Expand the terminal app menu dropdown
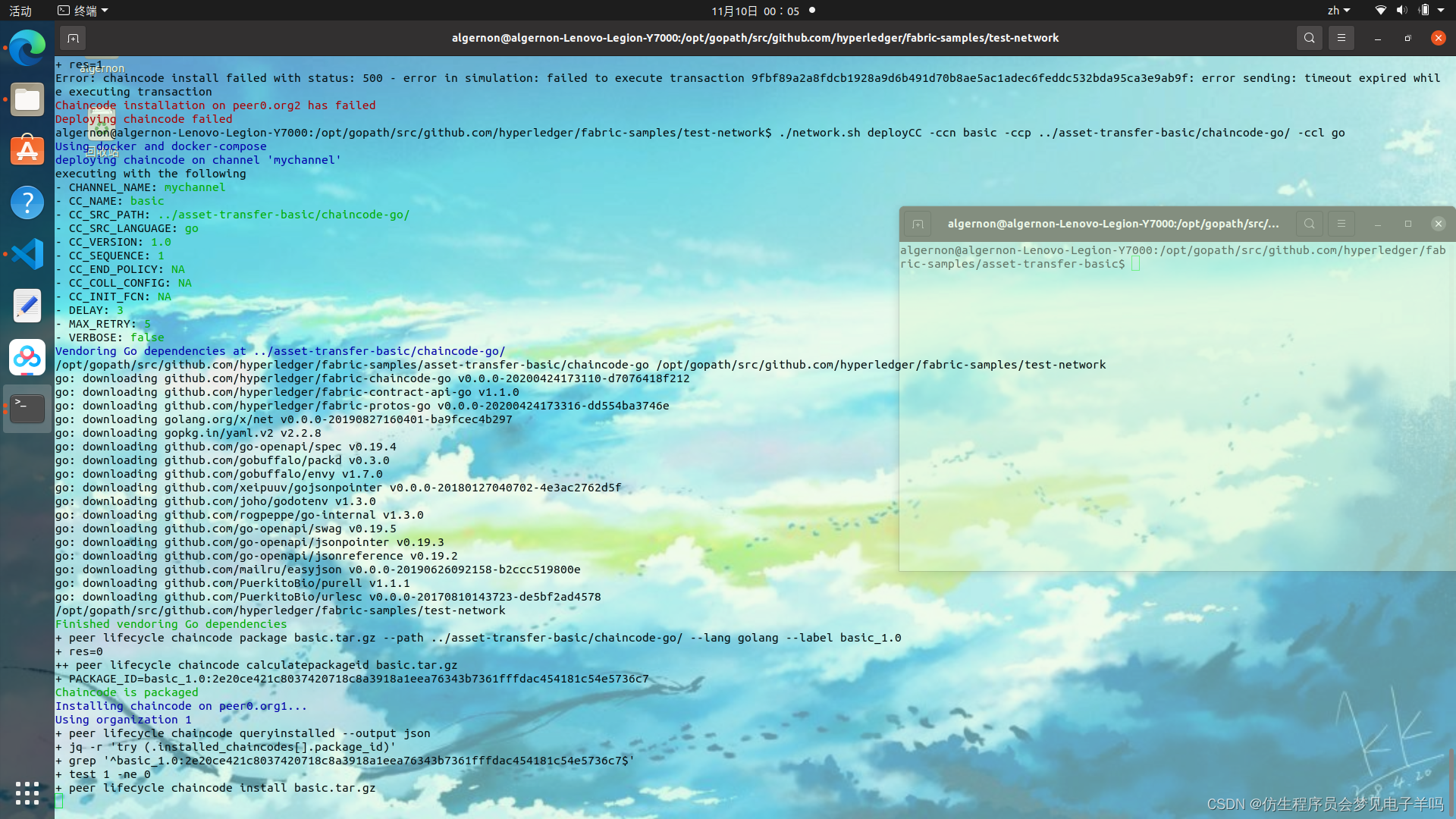 click(83, 11)
